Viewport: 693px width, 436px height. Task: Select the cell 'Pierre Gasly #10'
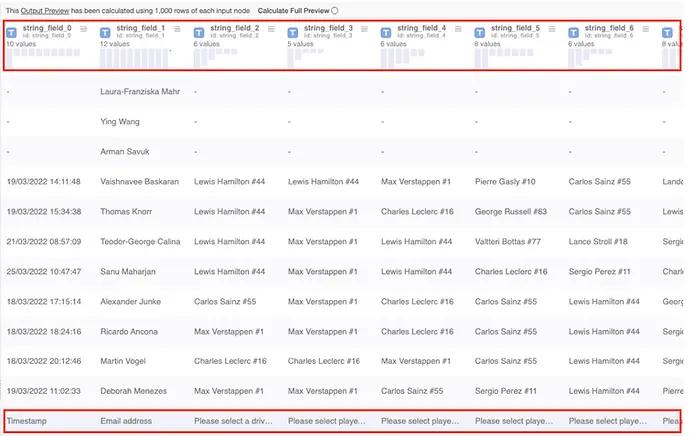[505, 182]
